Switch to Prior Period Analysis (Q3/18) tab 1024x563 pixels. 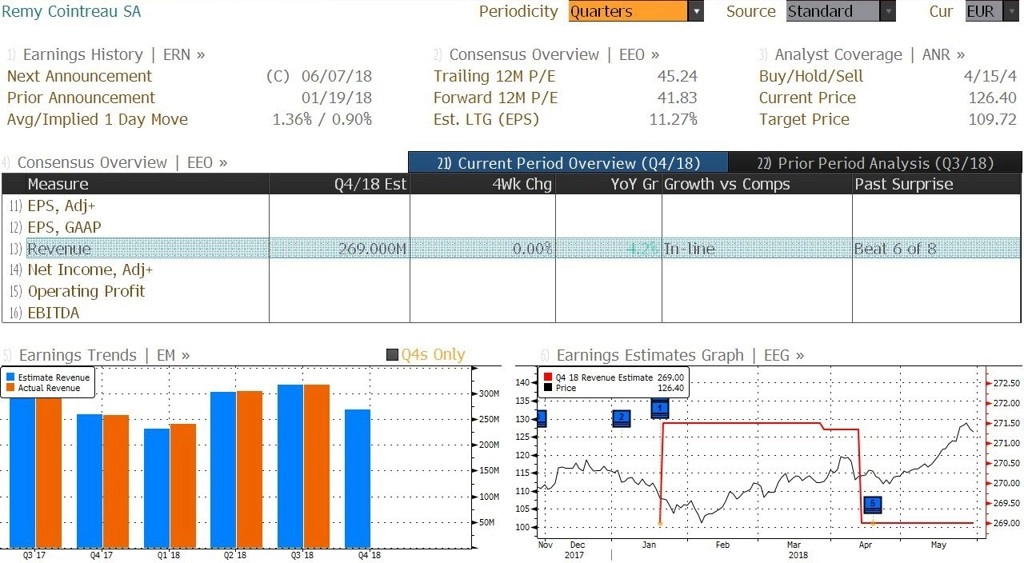pyautogui.click(x=875, y=163)
